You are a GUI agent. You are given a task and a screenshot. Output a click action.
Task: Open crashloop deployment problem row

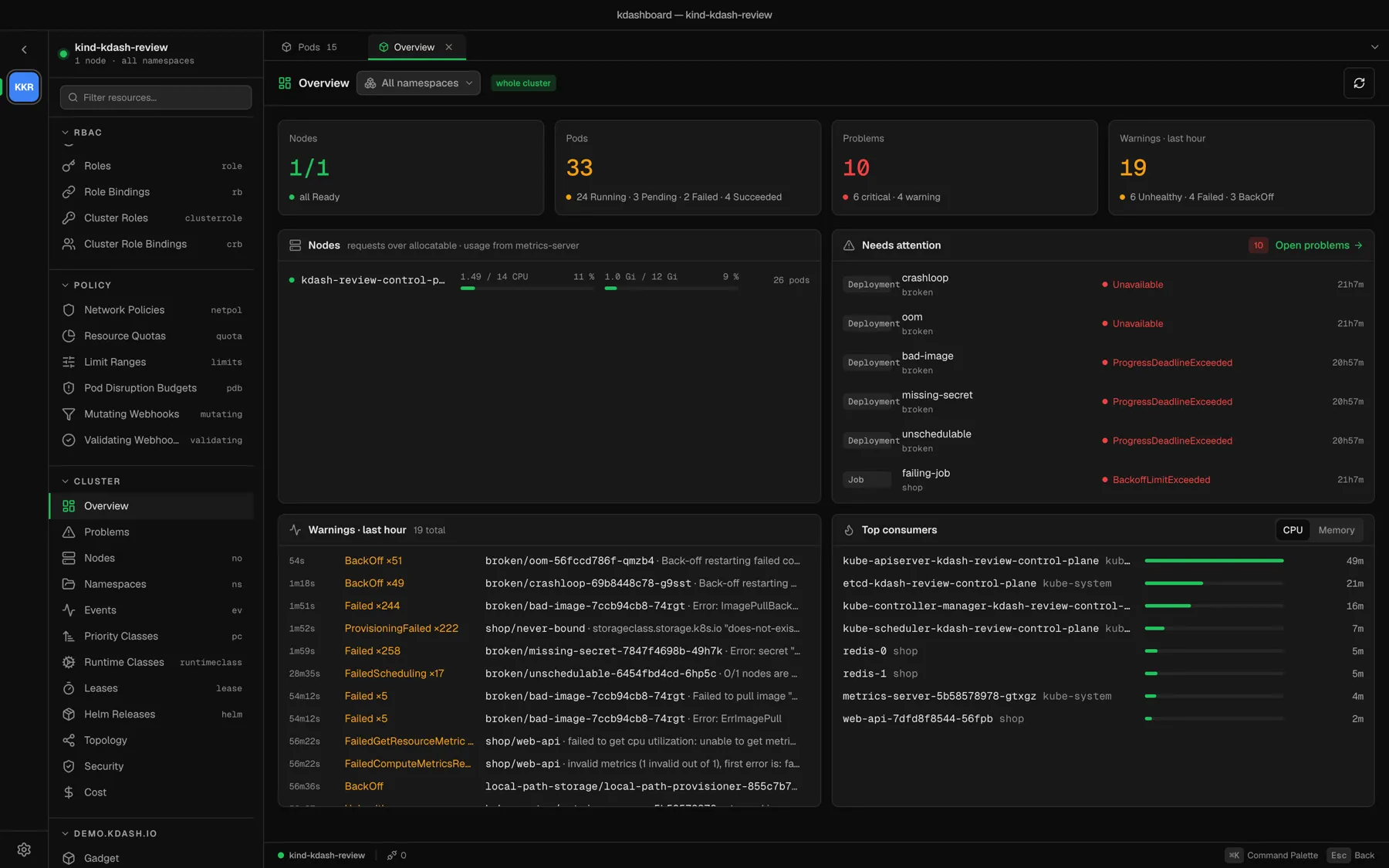[1103, 285]
